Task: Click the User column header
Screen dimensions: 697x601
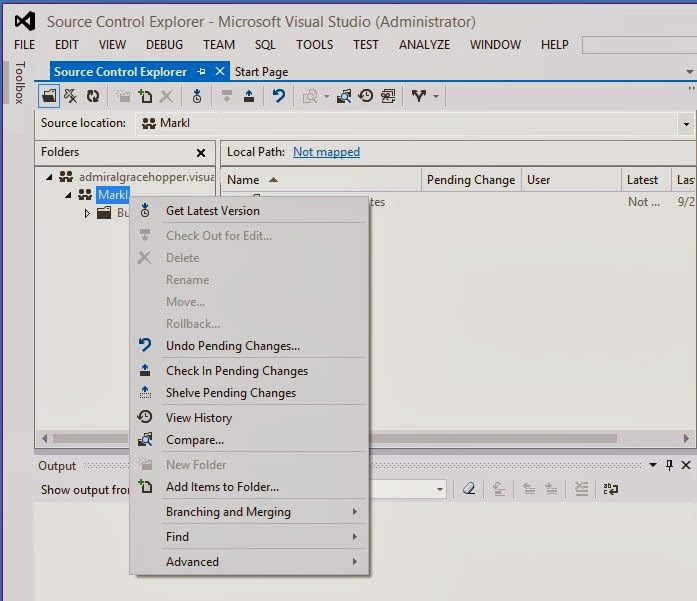Action: tap(571, 180)
